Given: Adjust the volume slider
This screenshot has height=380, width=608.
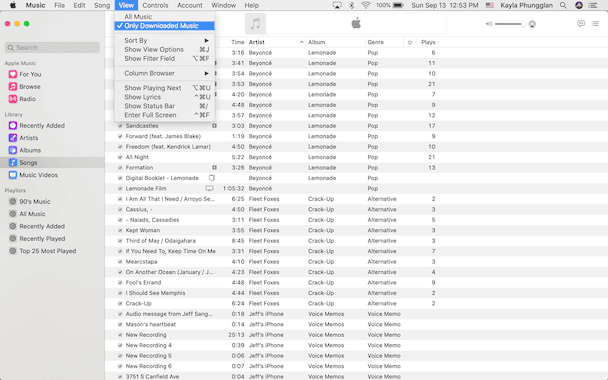Looking at the screenshot, I should [510, 24].
